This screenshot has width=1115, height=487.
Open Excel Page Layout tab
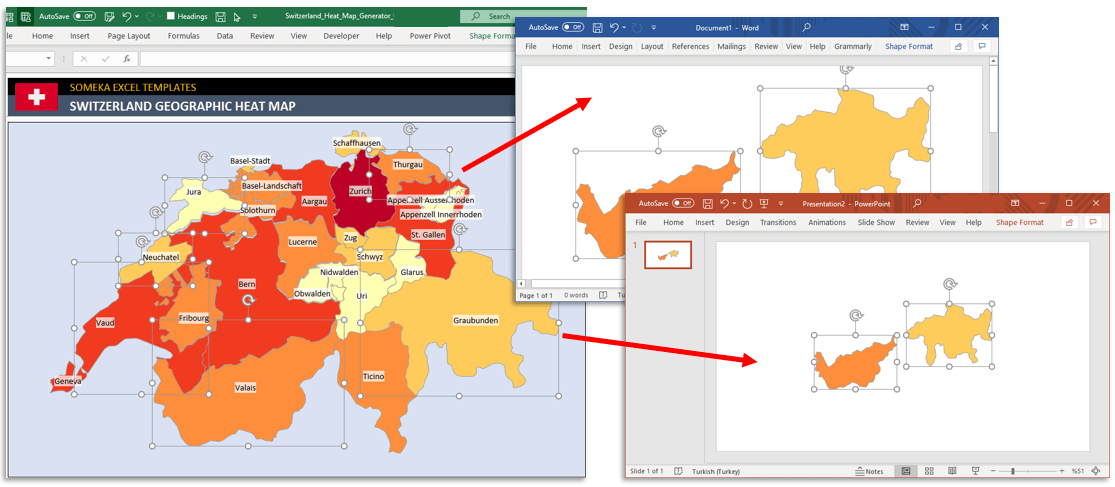click(129, 36)
